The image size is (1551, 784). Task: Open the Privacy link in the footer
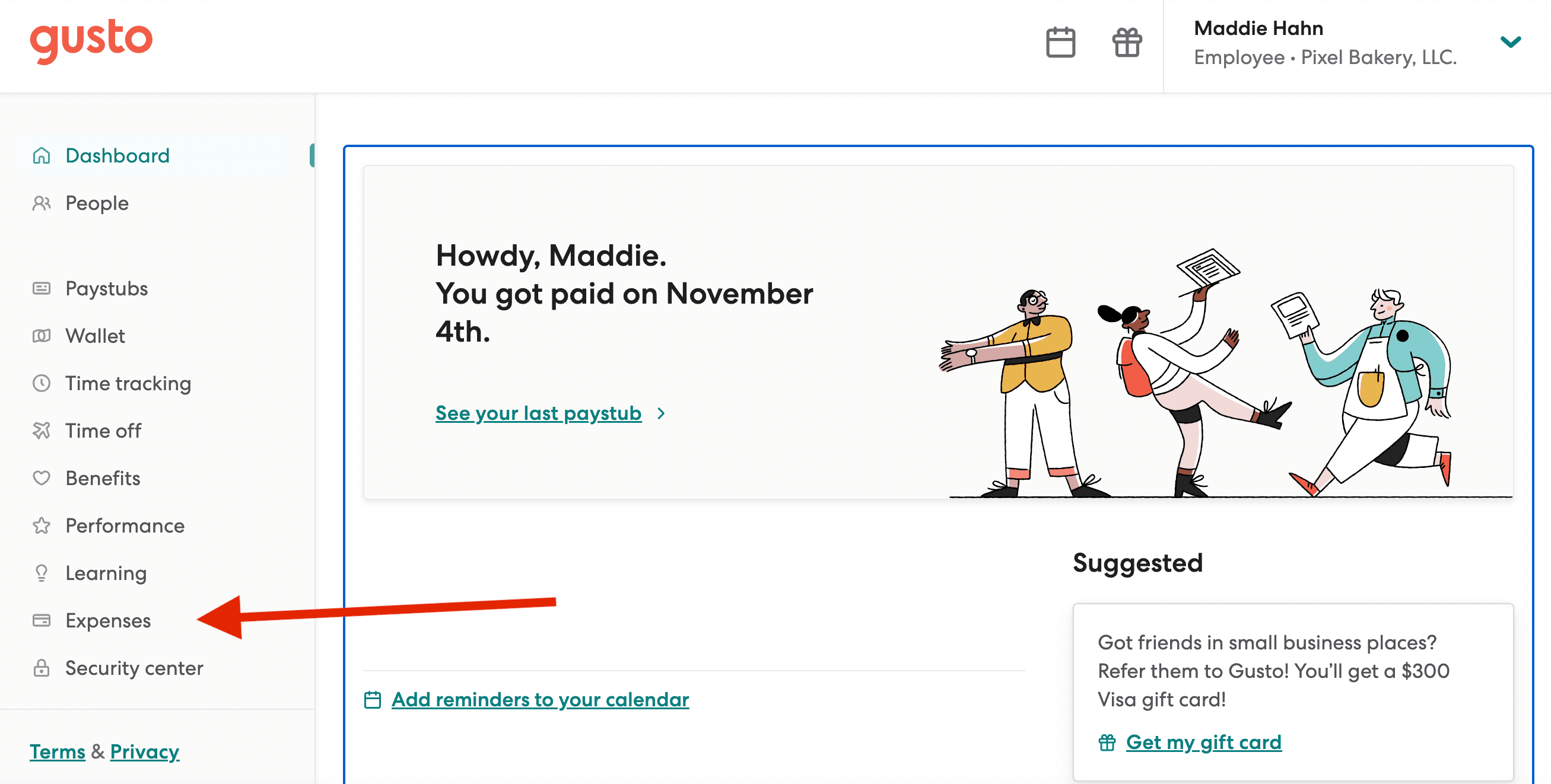145,752
